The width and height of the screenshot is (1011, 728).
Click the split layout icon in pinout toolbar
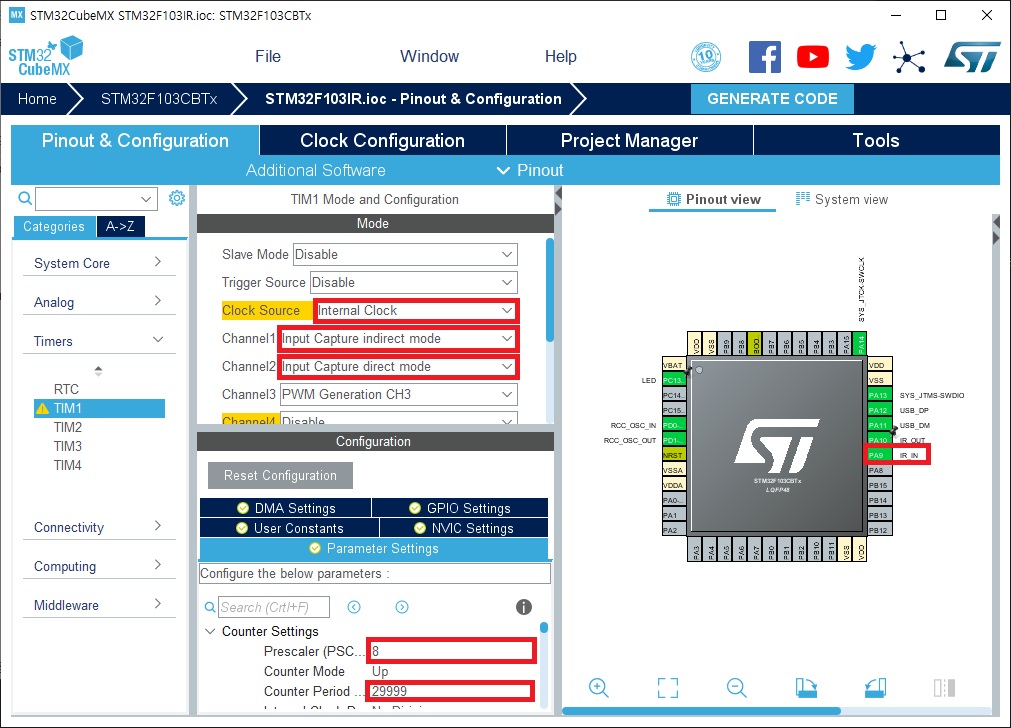pos(944,687)
